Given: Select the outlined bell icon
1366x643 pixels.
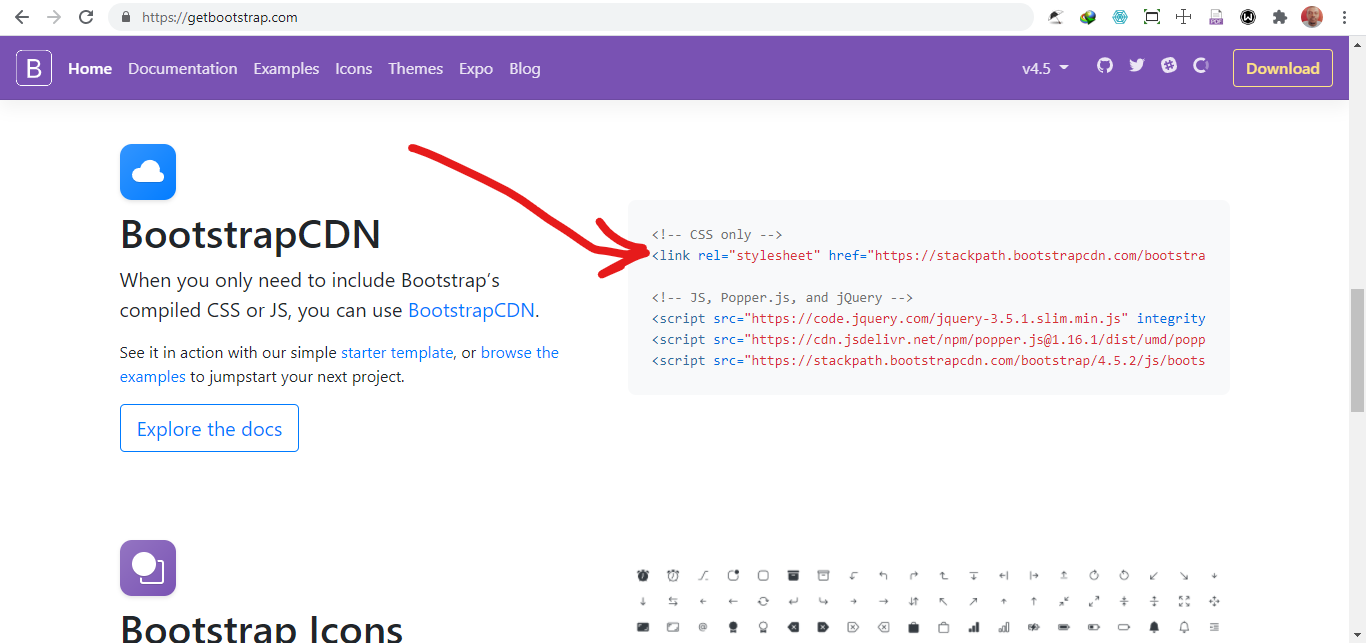Looking at the screenshot, I should pos(1184,627).
